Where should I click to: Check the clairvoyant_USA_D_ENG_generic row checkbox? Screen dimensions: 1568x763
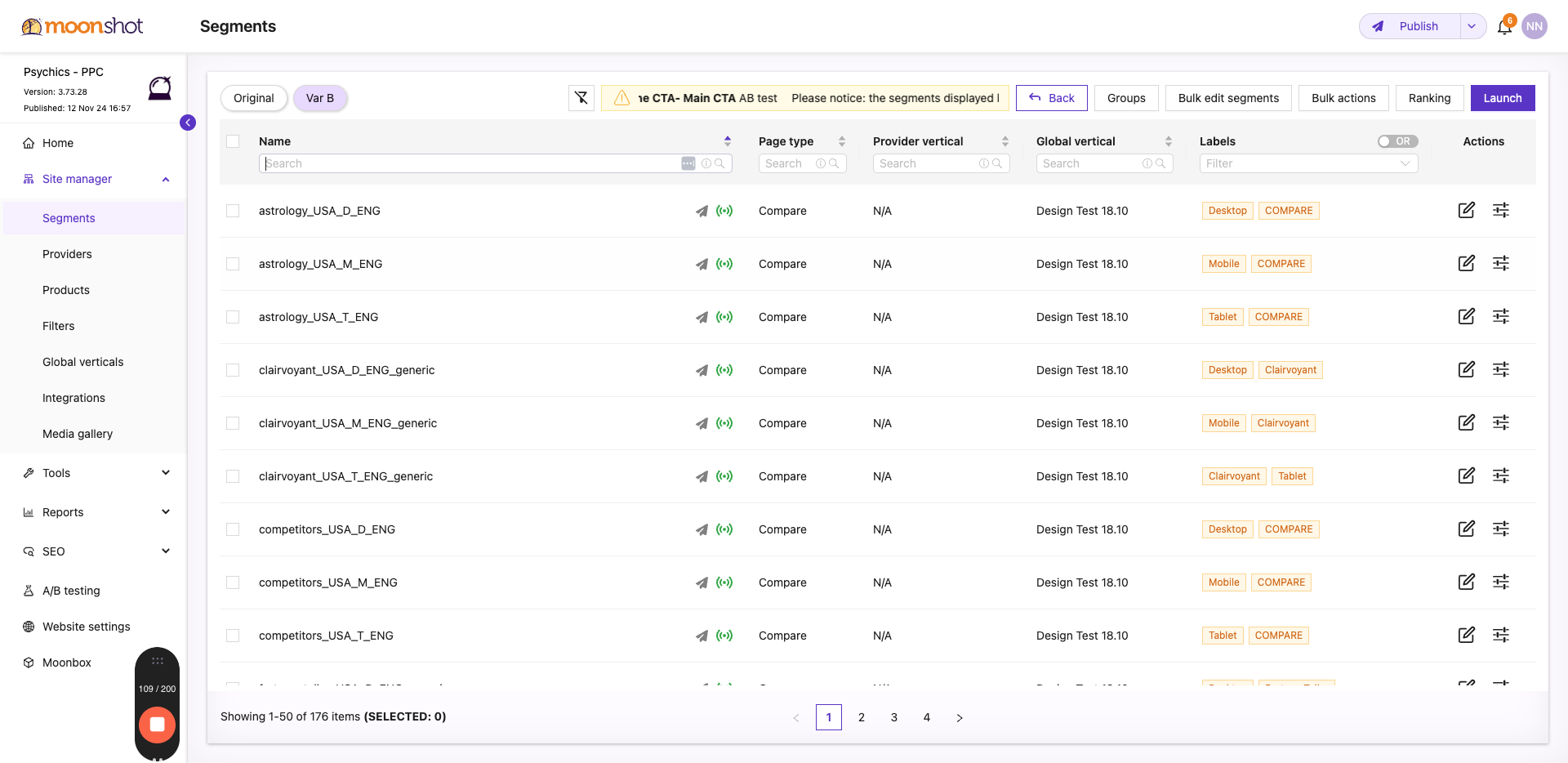tap(233, 370)
